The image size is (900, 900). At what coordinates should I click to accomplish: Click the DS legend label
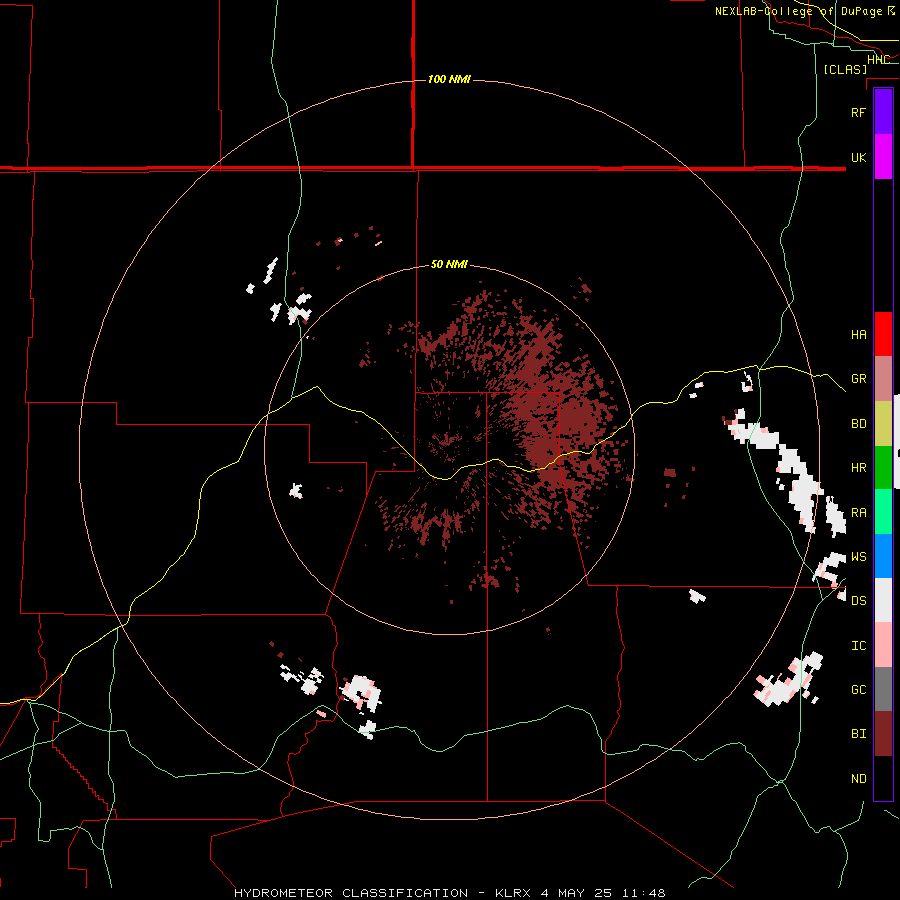pos(858,601)
